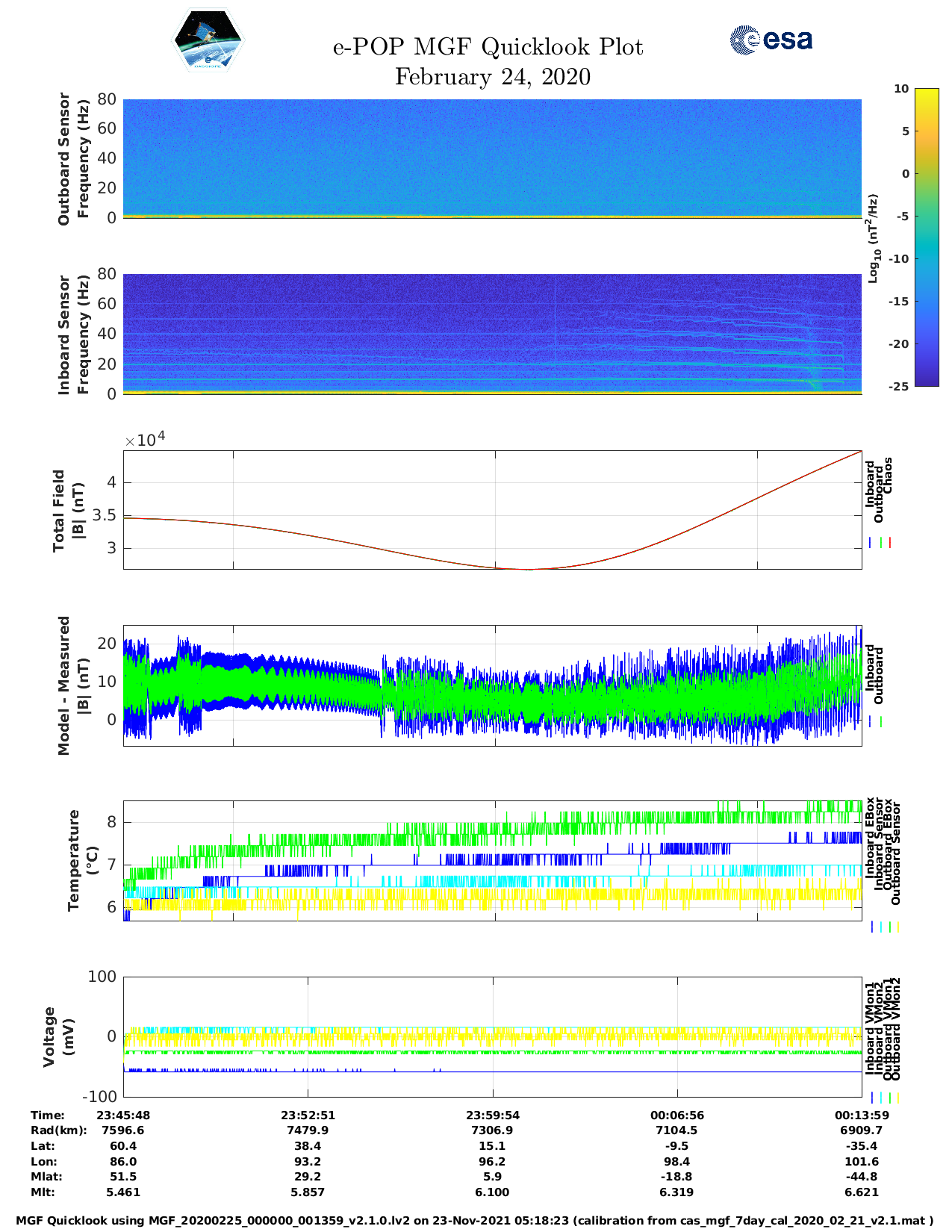Click the e-POP MGF Quicklook Plot title
This screenshot has height=1232, width=952.
pyautogui.click(x=488, y=47)
